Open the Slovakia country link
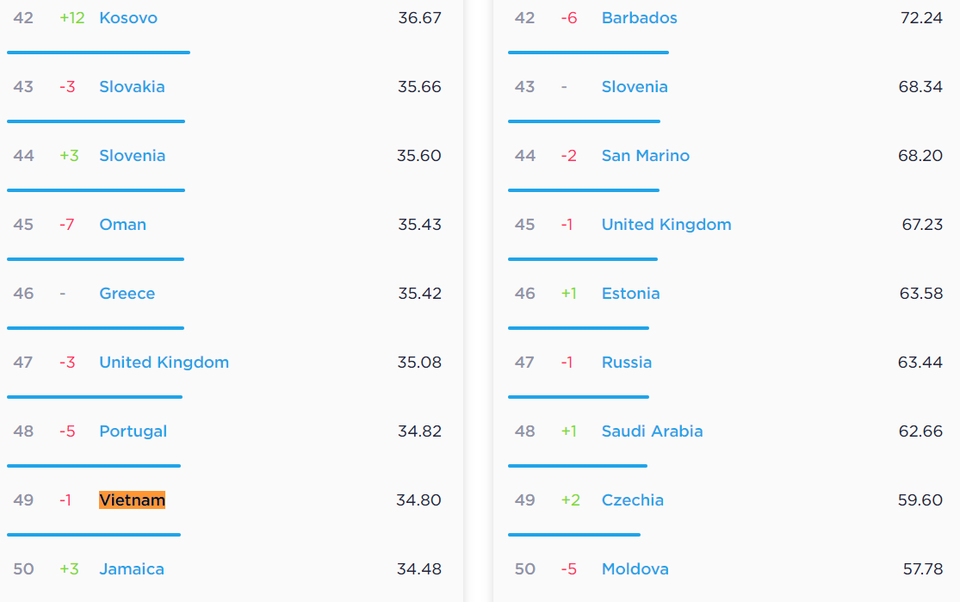The width and height of the screenshot is (960, 602). pyautogui.click(x=132, y=86)
